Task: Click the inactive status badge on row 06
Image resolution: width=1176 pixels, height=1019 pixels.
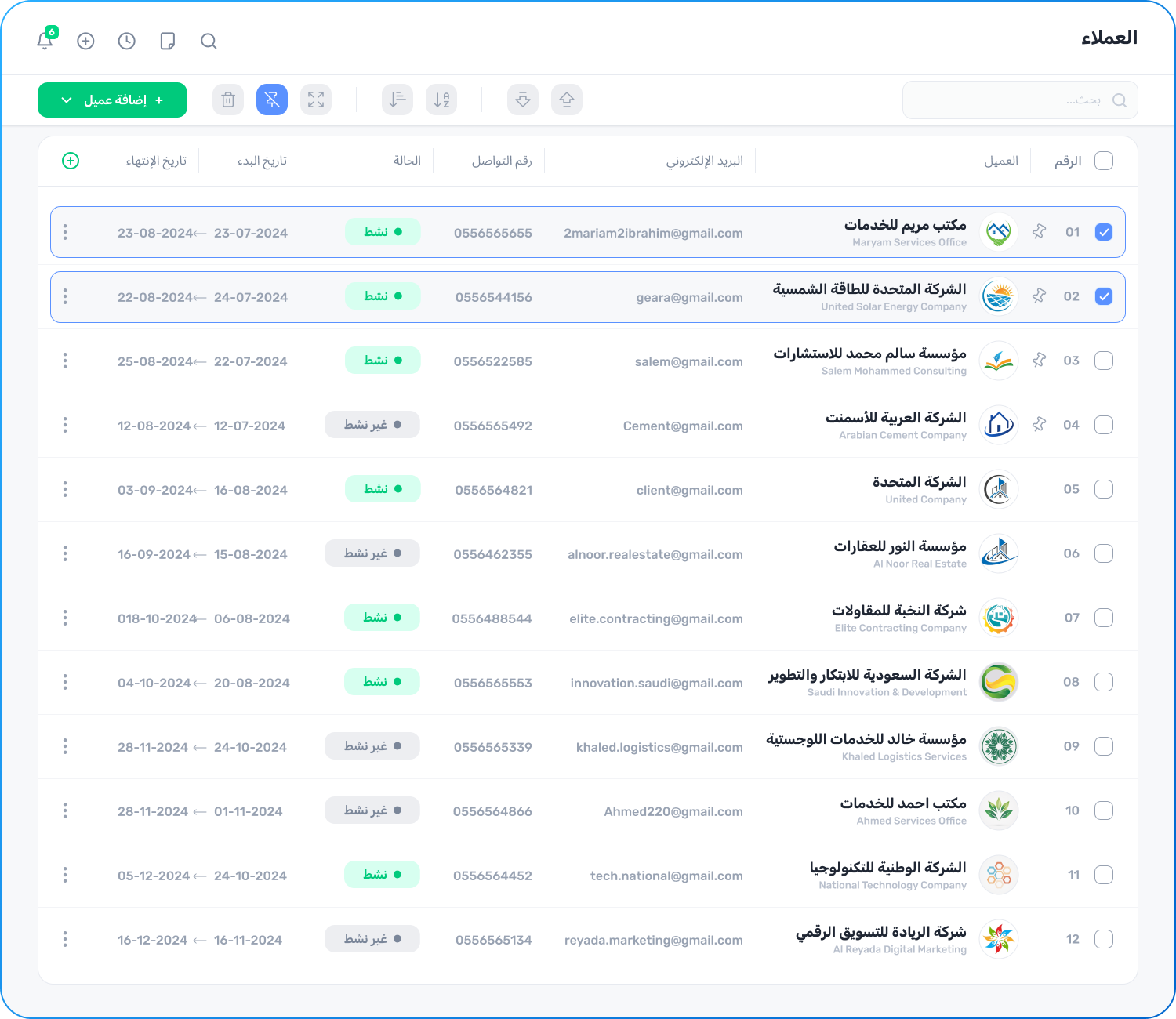Action: click(x=372, y=553)
